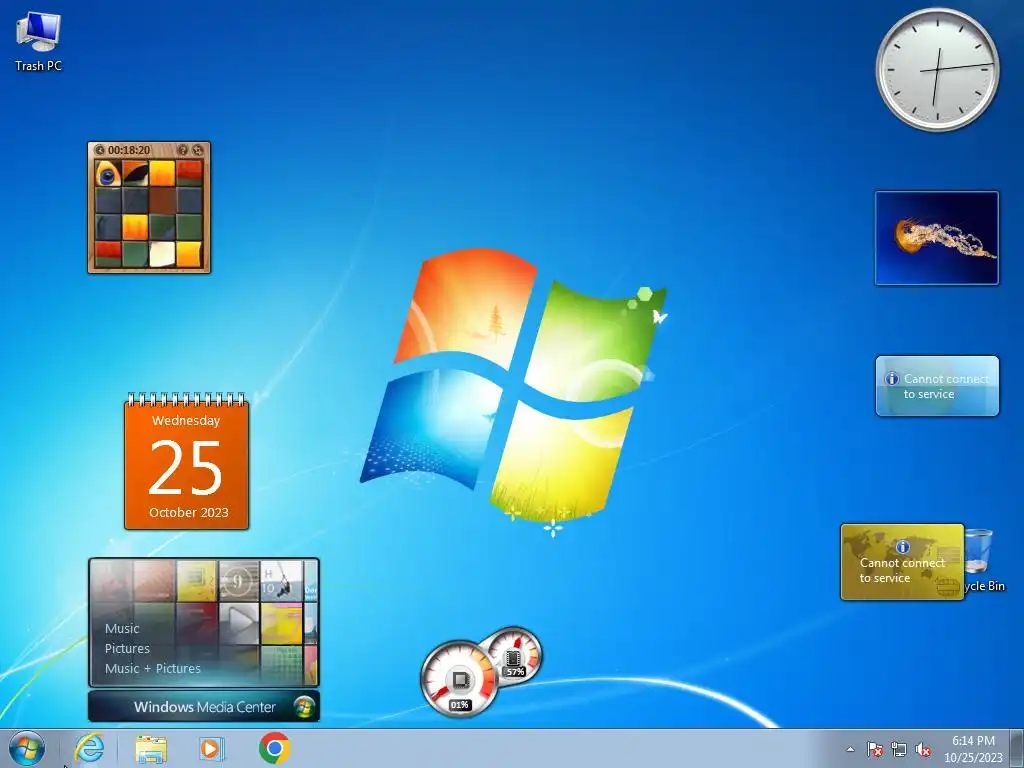The image size is (1024, 768).
Task: Click the analog Clock gadget
Action: 937,69
